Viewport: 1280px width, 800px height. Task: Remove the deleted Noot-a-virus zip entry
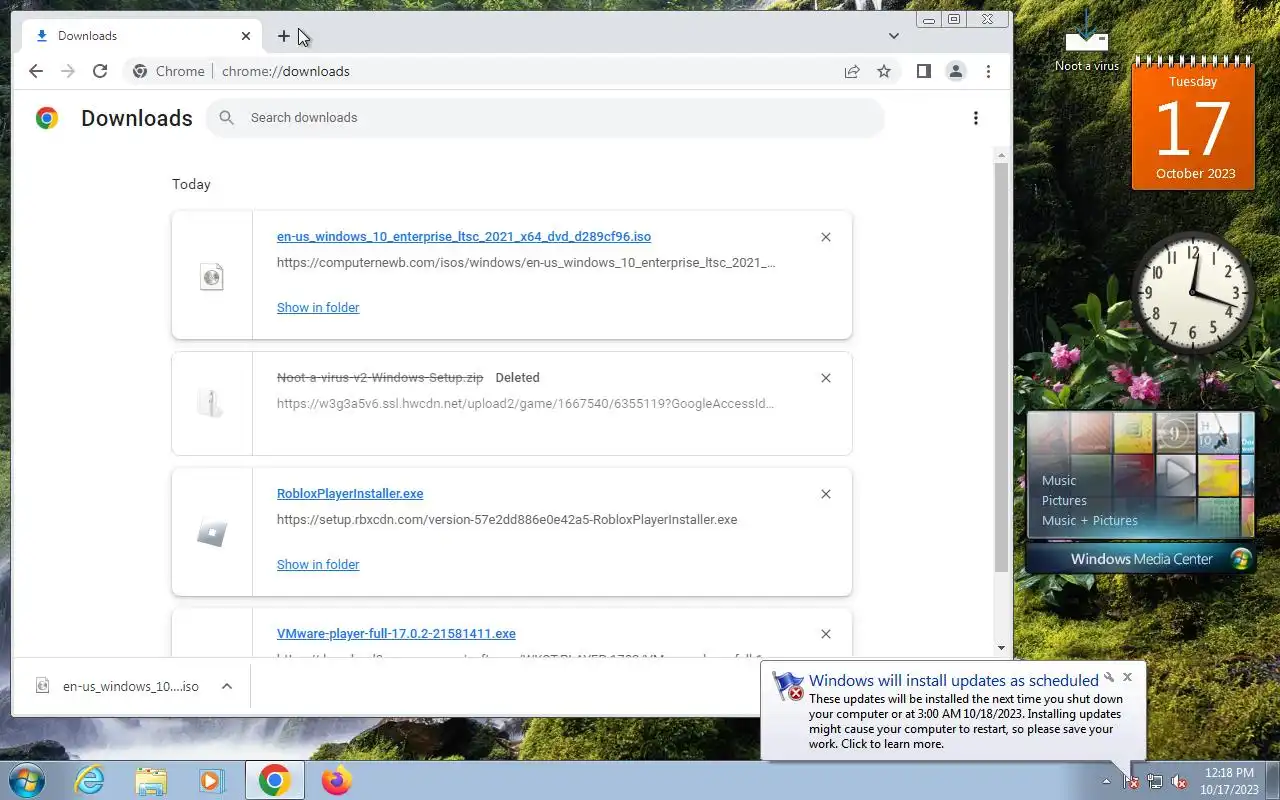tap(826, 378)
